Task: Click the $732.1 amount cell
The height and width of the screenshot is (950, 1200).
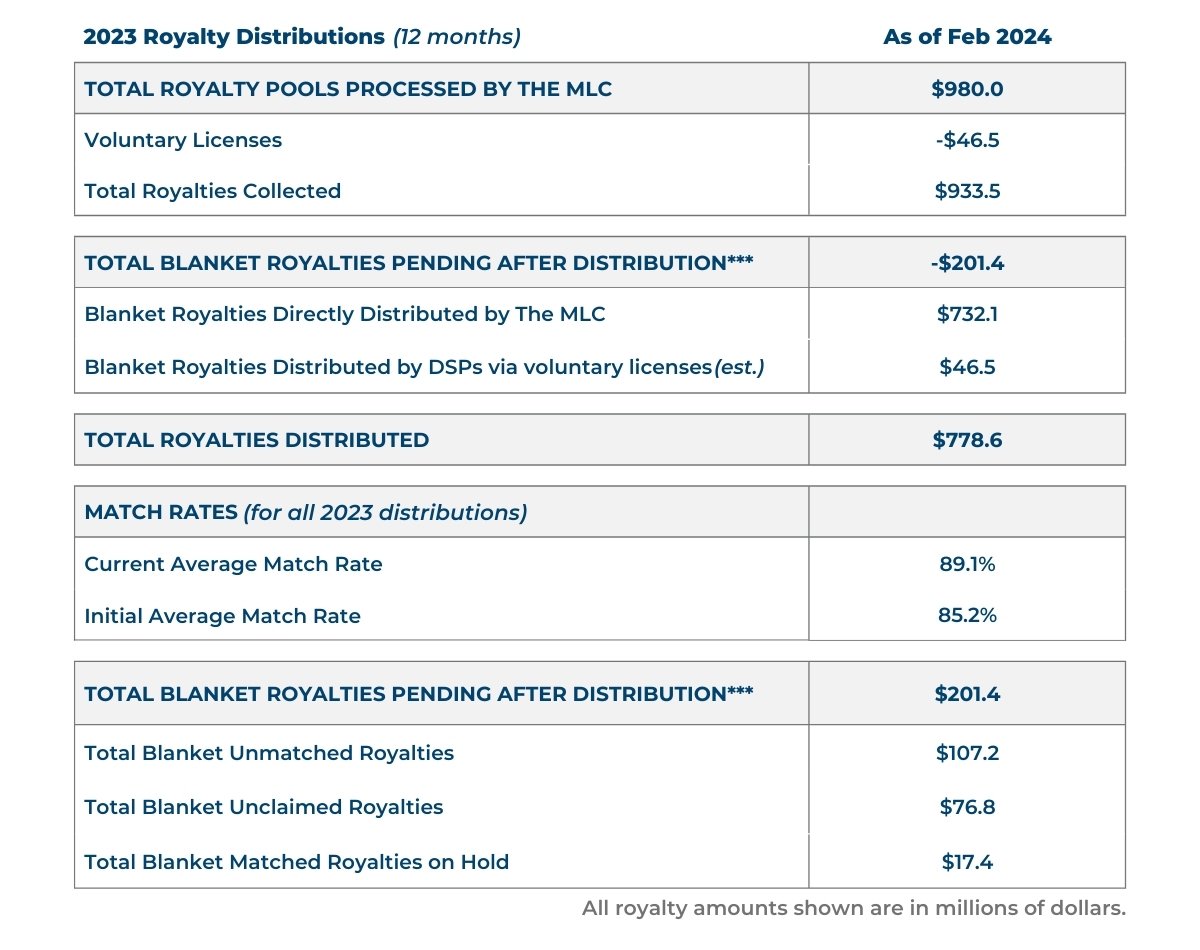Action: [966, 314]
